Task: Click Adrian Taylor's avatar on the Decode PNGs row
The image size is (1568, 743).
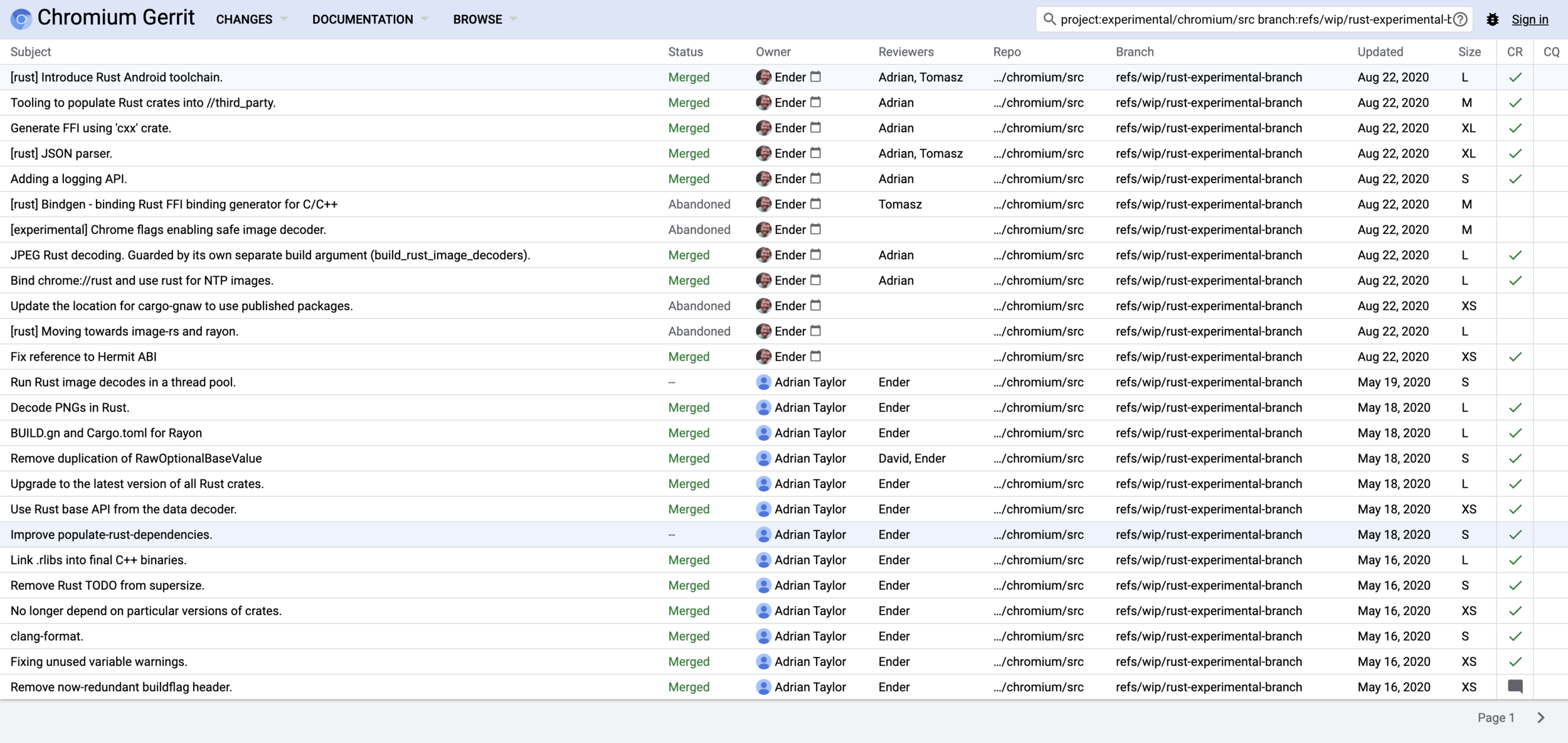Action: [763, 407]
